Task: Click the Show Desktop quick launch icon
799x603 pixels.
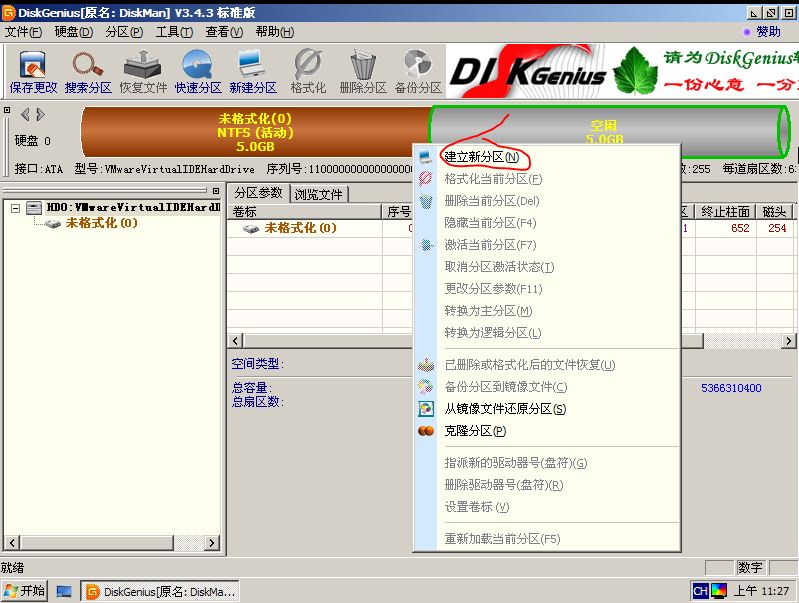Action: pyautogui.click(x=64, y=592)
